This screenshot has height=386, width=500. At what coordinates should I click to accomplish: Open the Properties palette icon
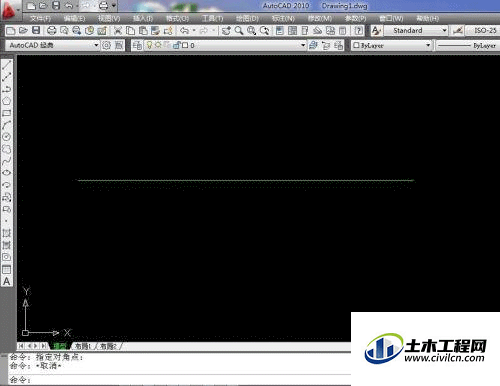pos(280,31)
